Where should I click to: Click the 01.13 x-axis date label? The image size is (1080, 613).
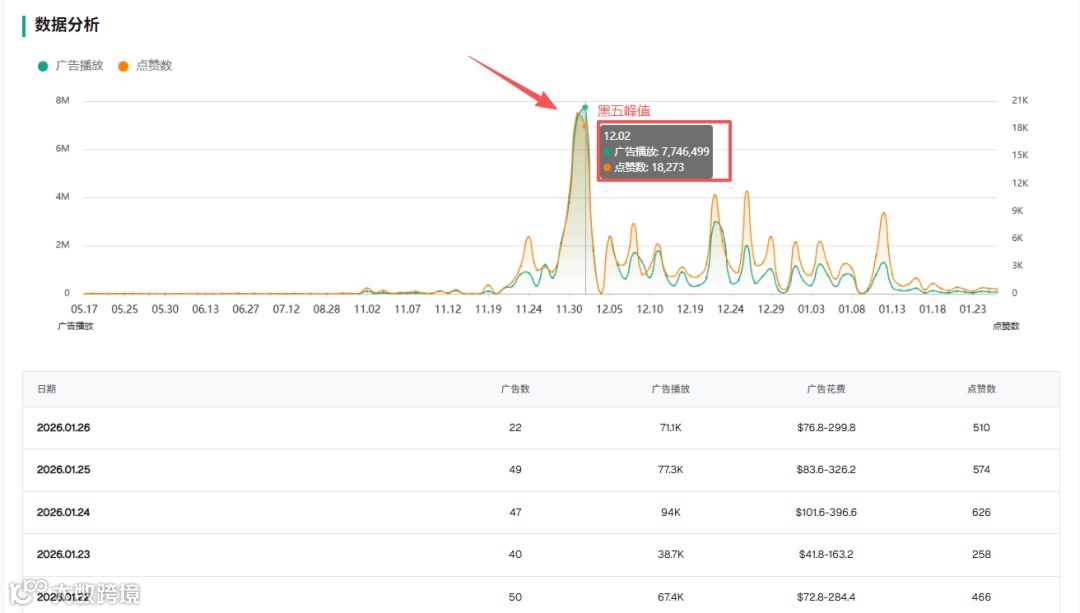click(892, 309)
